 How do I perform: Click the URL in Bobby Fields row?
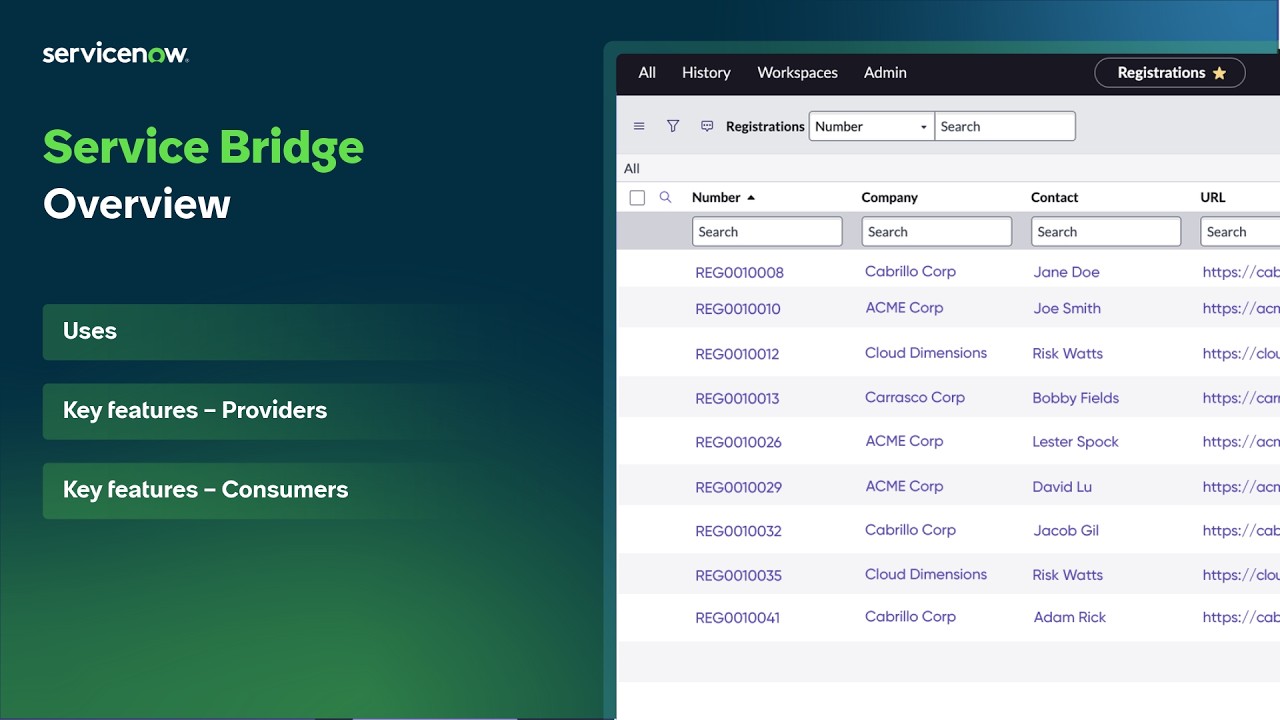(1241, 398)
